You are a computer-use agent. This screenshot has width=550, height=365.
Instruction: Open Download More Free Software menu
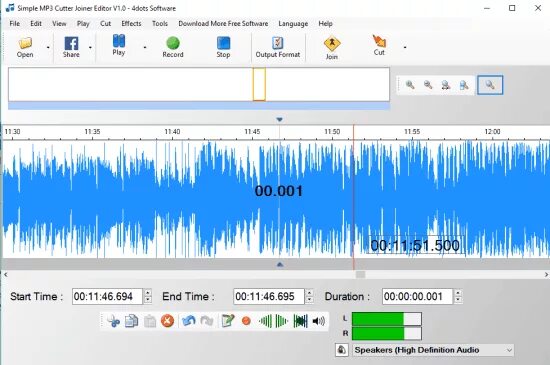[x=223, y=23]
